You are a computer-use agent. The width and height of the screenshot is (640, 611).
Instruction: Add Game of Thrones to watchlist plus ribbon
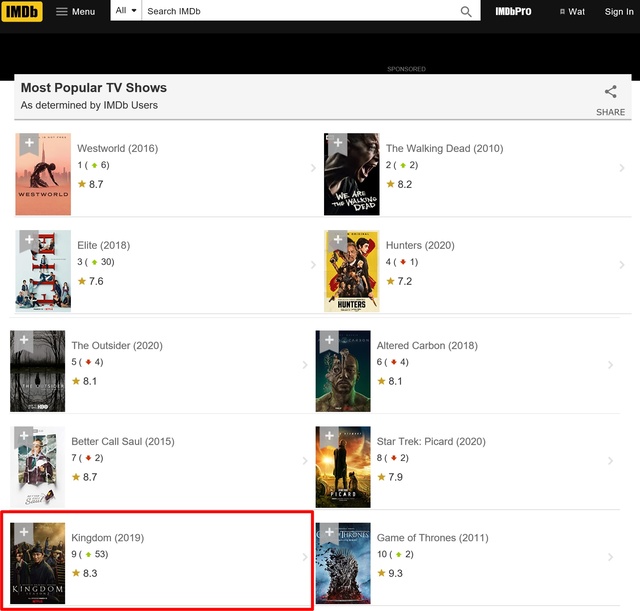coord(329,533)
